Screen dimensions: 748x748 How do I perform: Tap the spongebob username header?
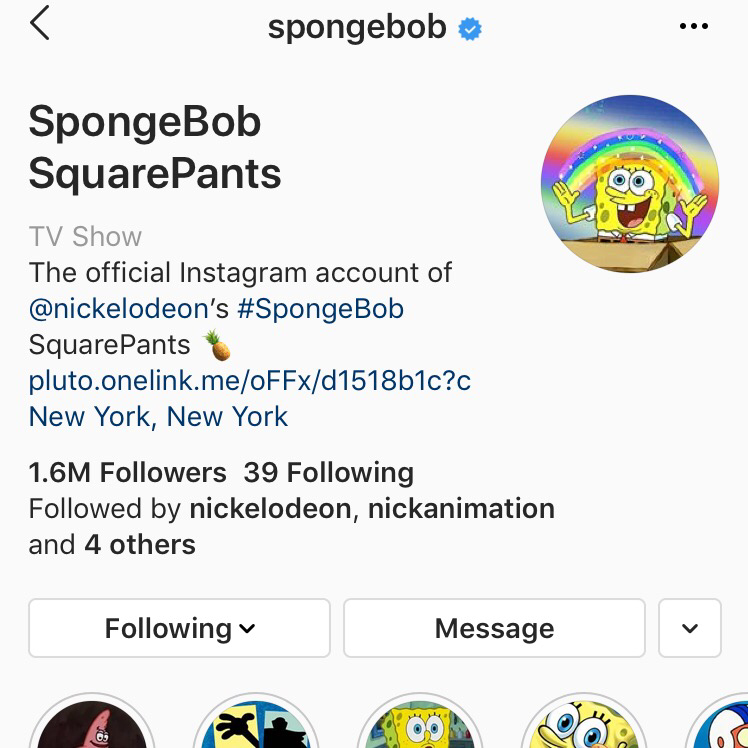click(x=356, y=27)
